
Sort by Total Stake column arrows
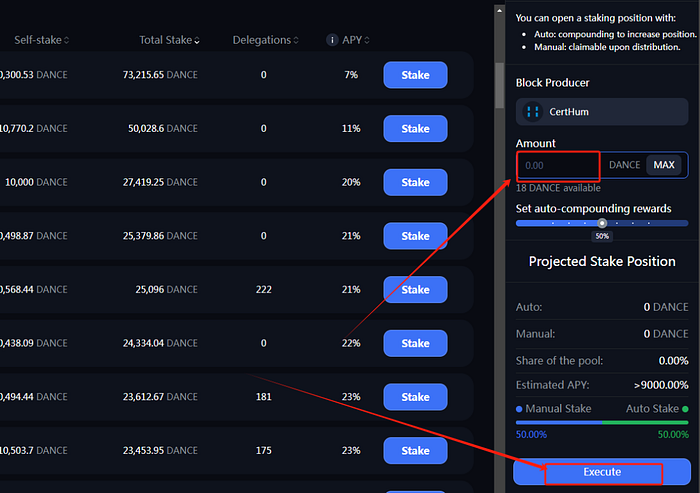(x=197, y=41)
